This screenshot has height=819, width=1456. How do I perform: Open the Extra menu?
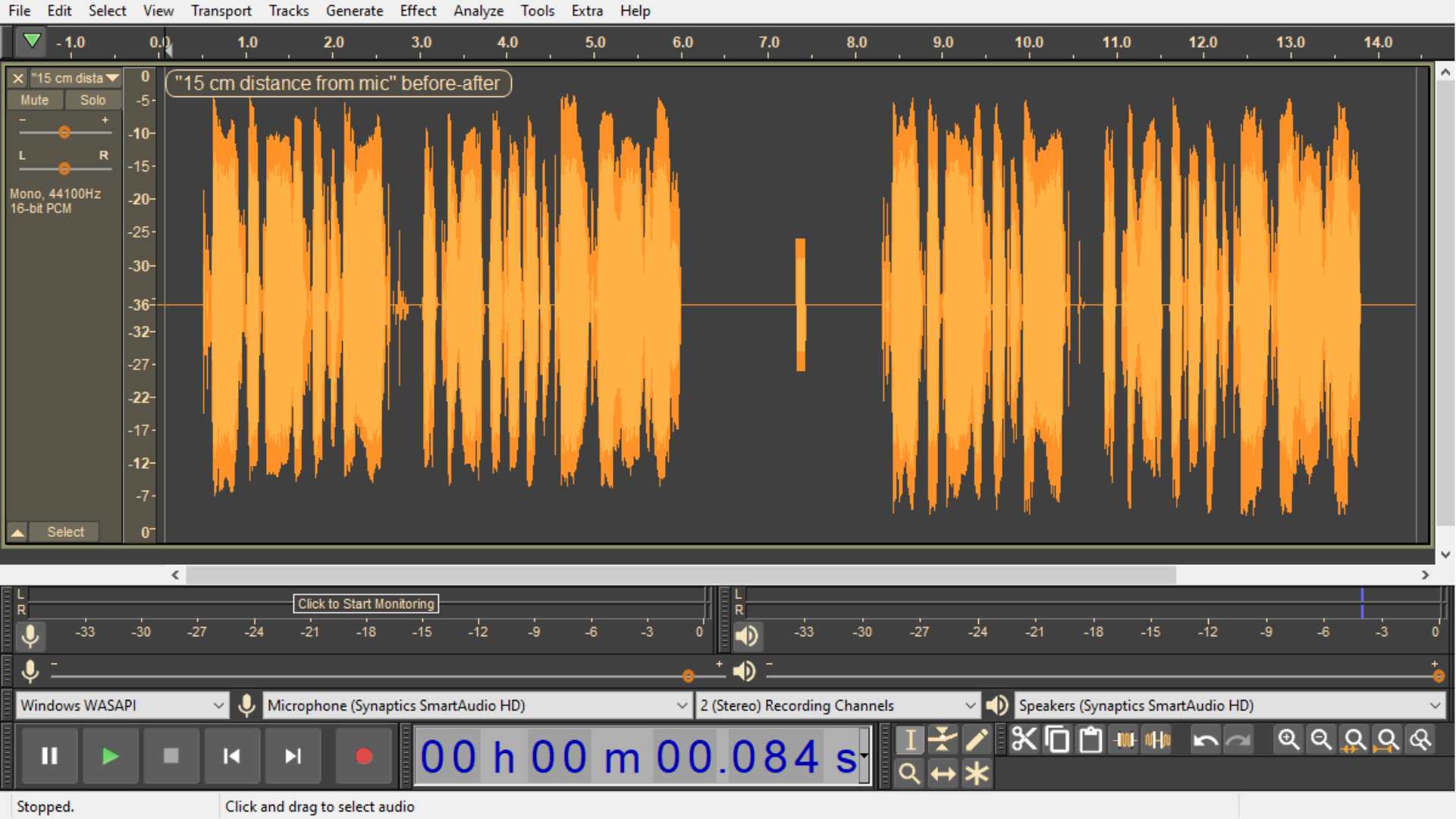tap(587, 11)
